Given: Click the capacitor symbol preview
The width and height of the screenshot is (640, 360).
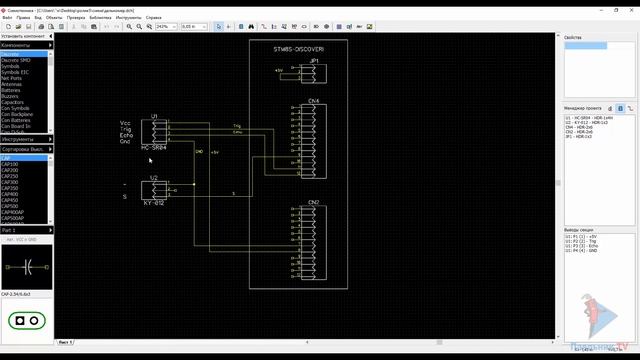Looking at the screenshot, I should 27,267.
